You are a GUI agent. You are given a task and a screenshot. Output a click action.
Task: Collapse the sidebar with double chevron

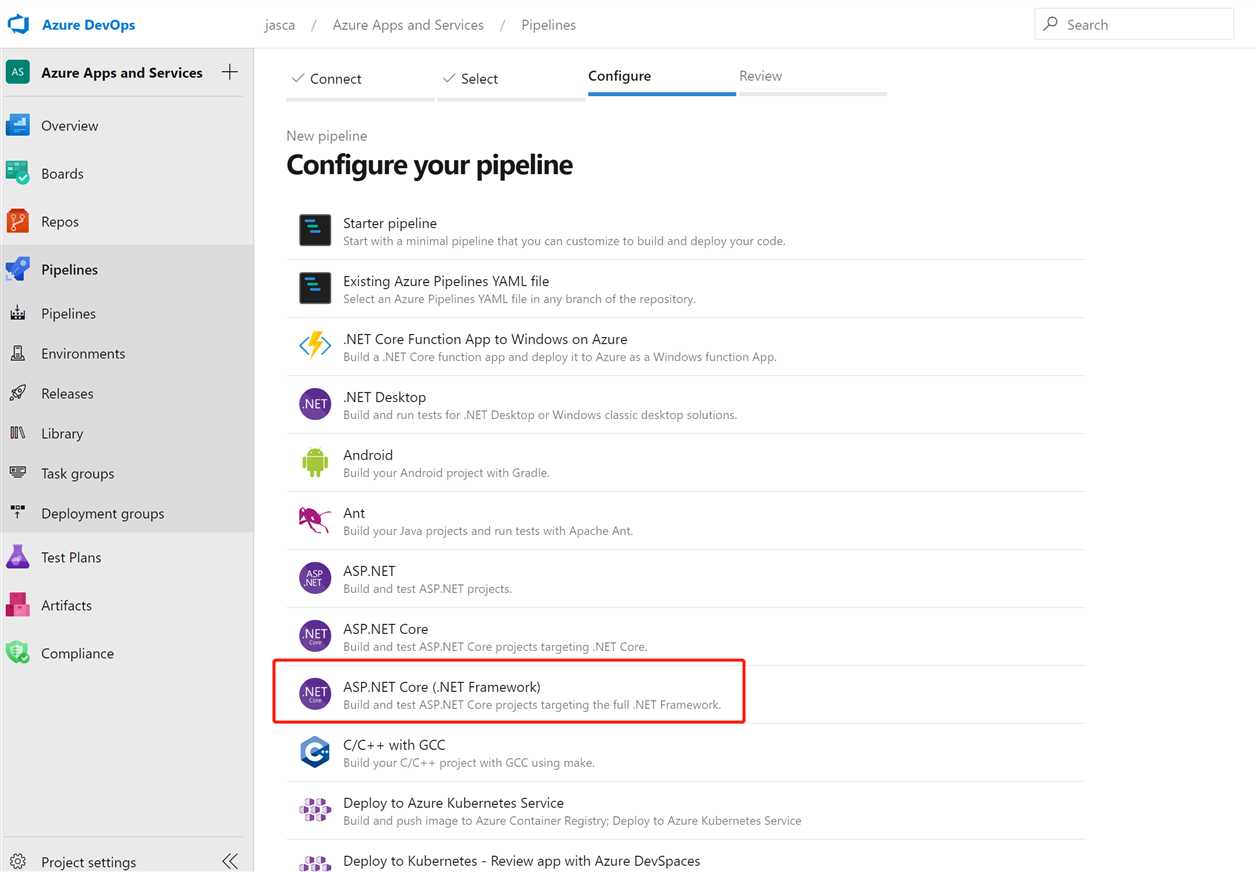point(230,861)
